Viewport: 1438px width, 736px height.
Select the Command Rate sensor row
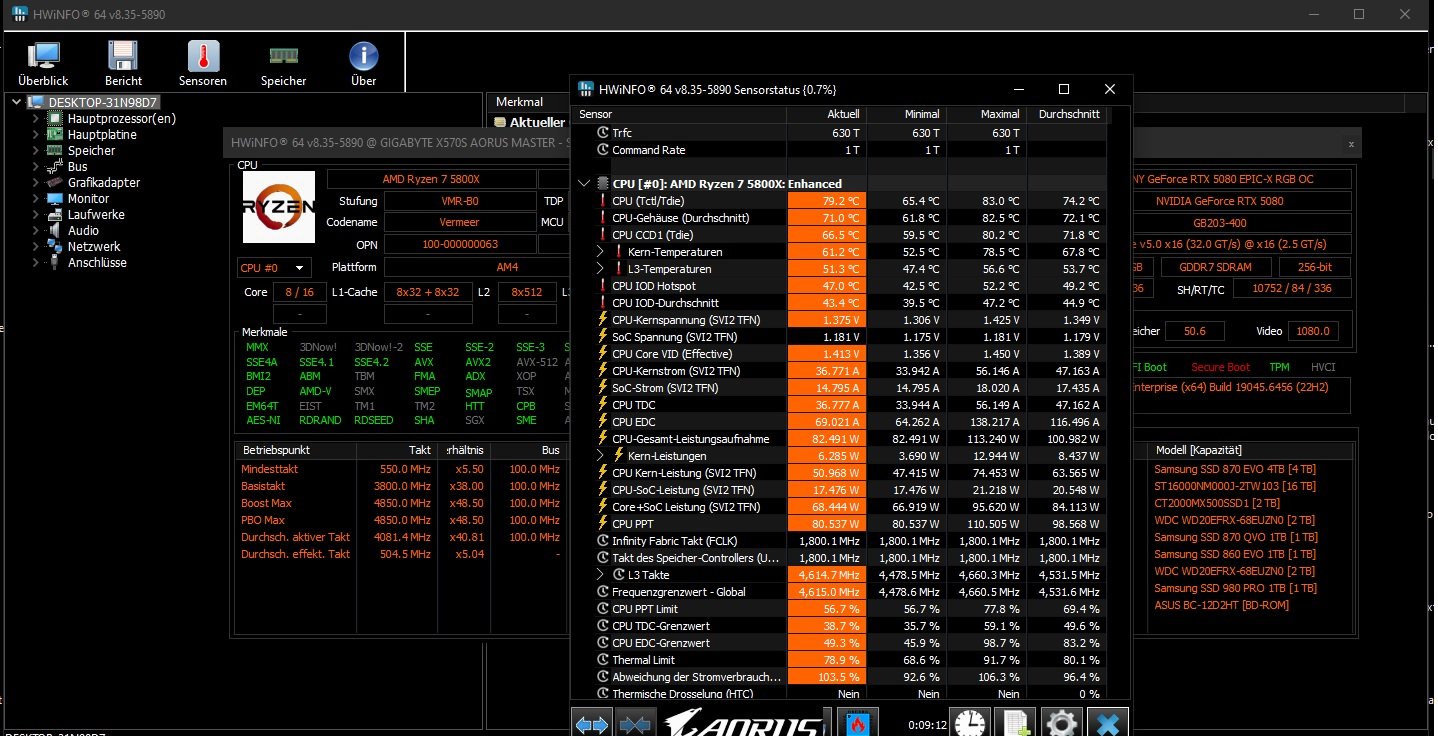[839, 150]
